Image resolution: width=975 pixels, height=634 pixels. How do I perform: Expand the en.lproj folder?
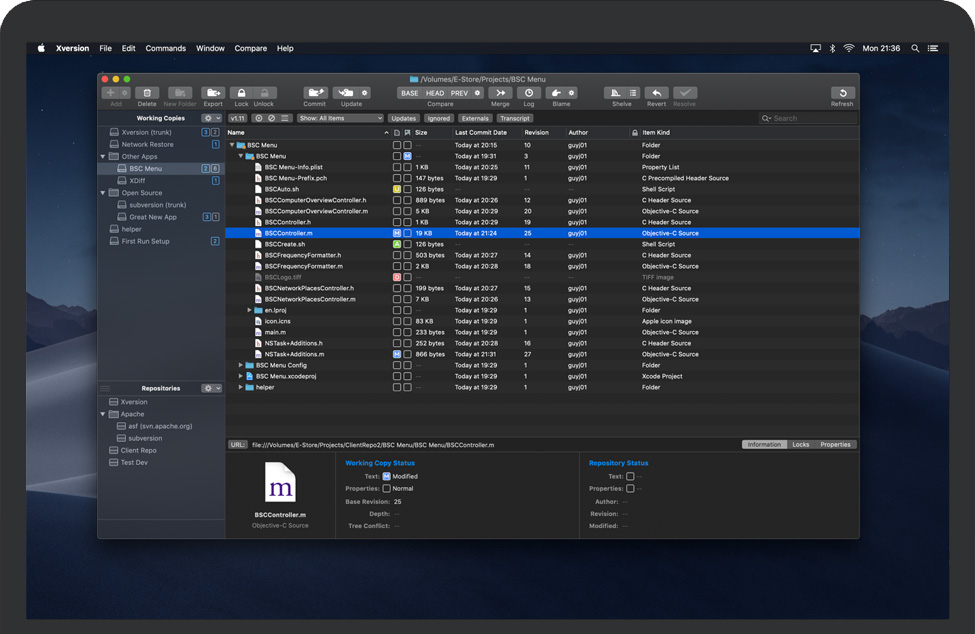click(x=250, y=310)
